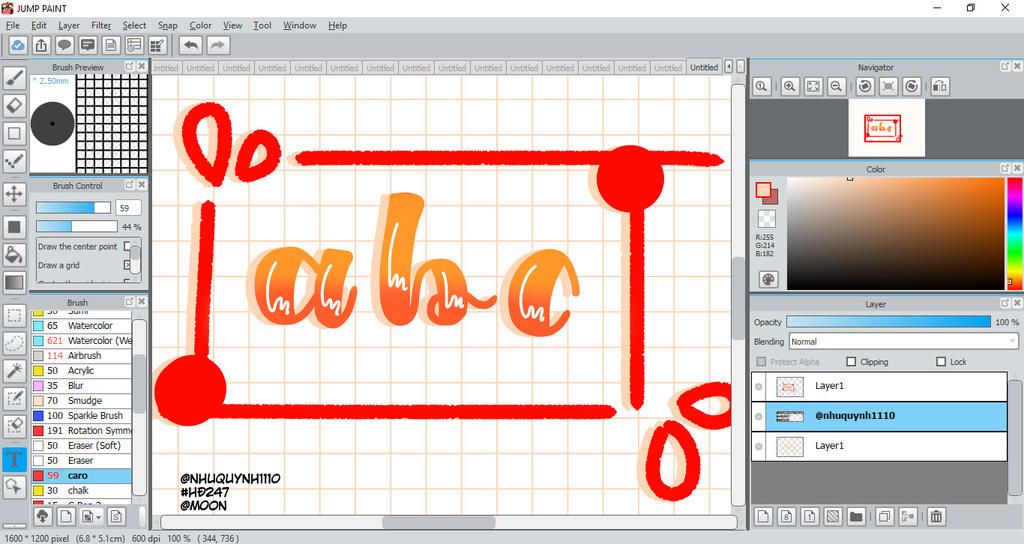Open the File menu
The height and width of the screenshot is (544, 1024).
(12, 25)
